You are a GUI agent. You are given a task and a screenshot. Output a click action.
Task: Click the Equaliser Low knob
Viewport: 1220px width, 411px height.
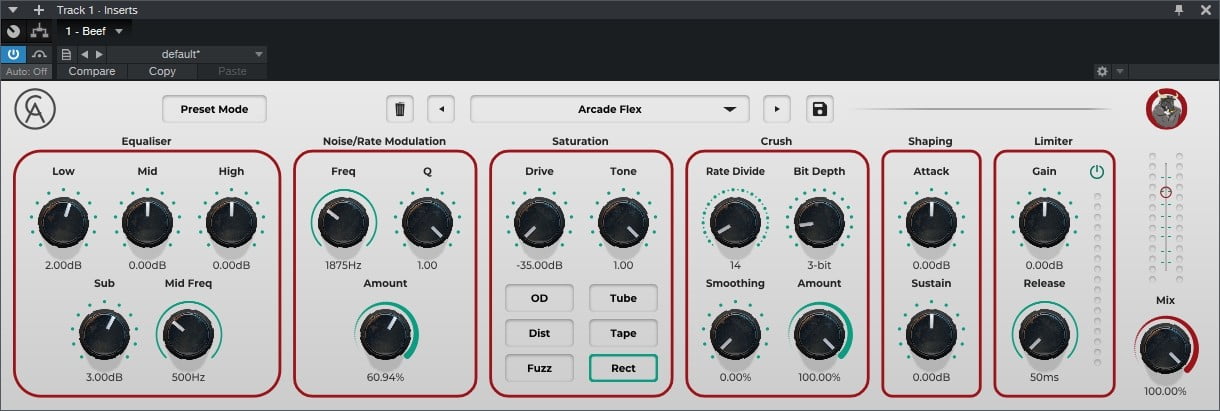[63, 220]
